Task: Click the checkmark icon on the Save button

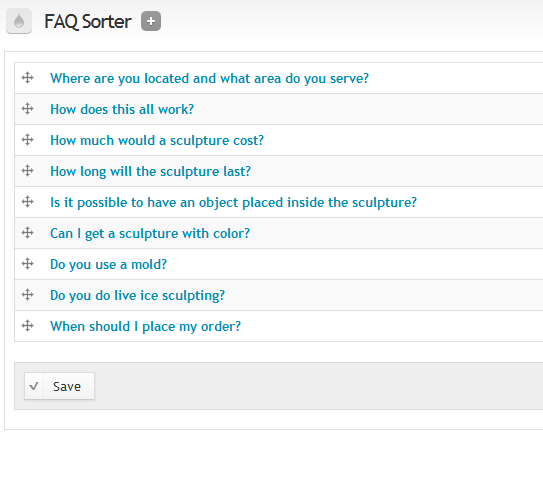Action: pos(34,386)
